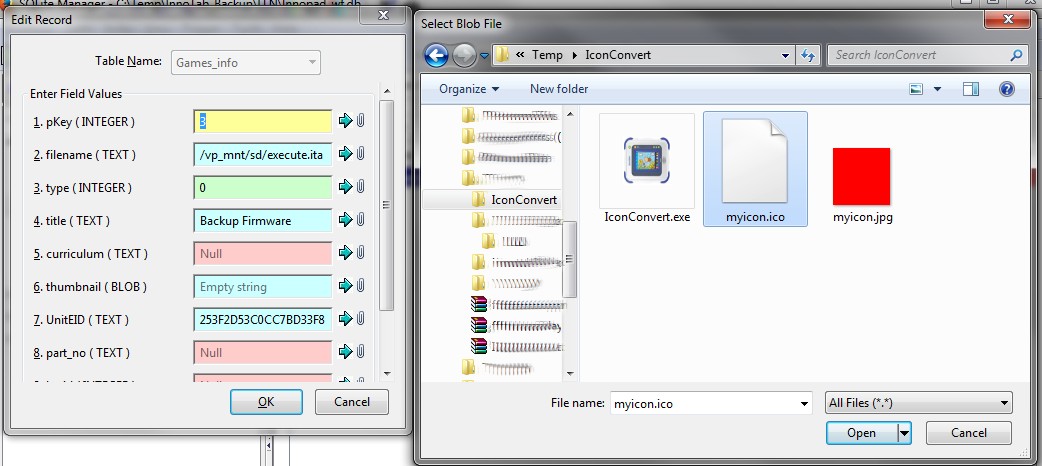Cancel the Select Blob File dialog

(968, 433)
